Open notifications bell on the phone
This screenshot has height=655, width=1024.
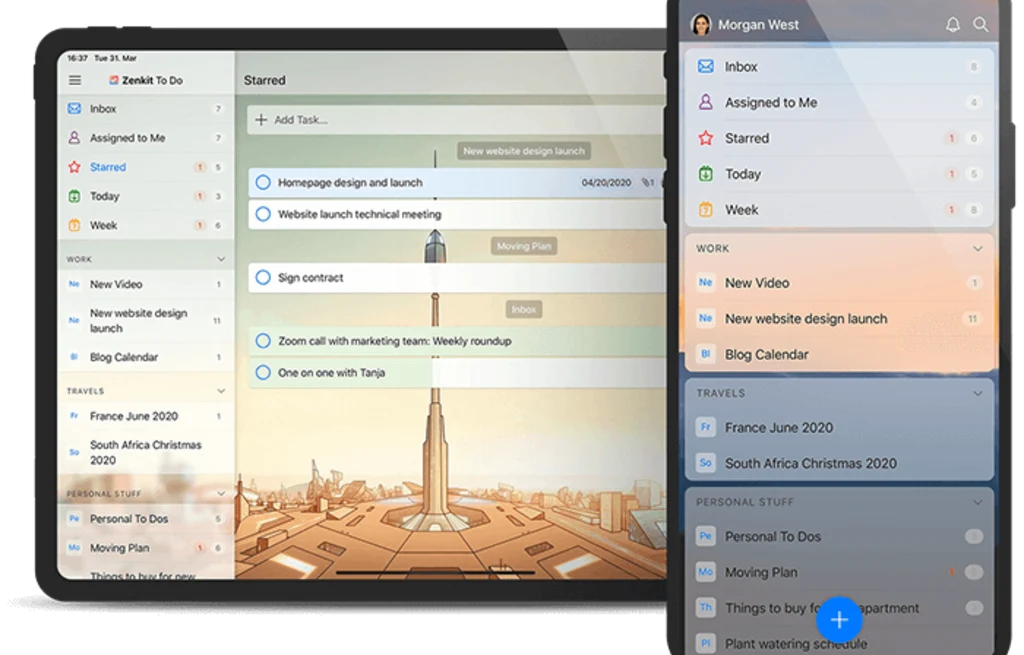pos(953,25)
